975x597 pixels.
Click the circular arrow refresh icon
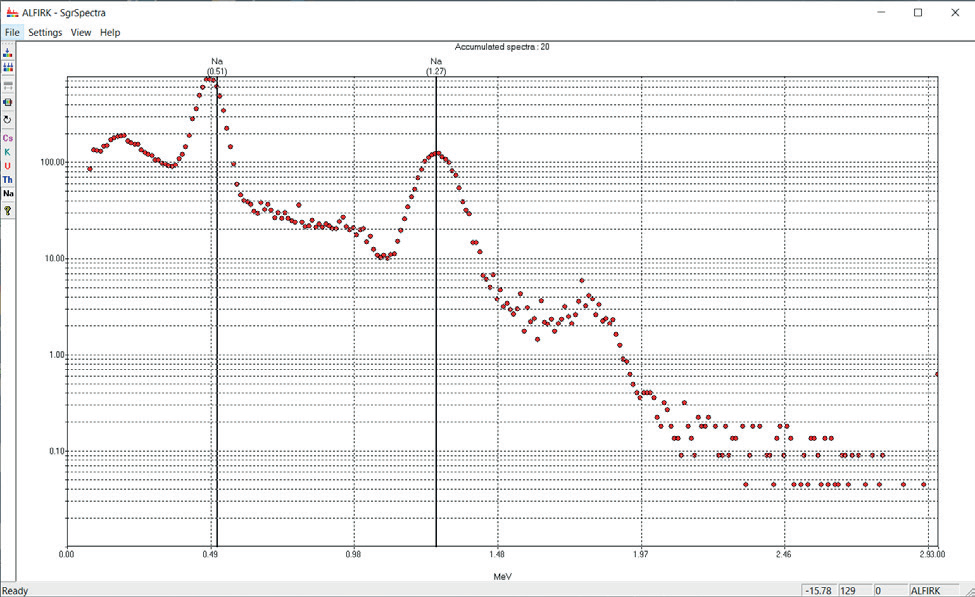8,119
